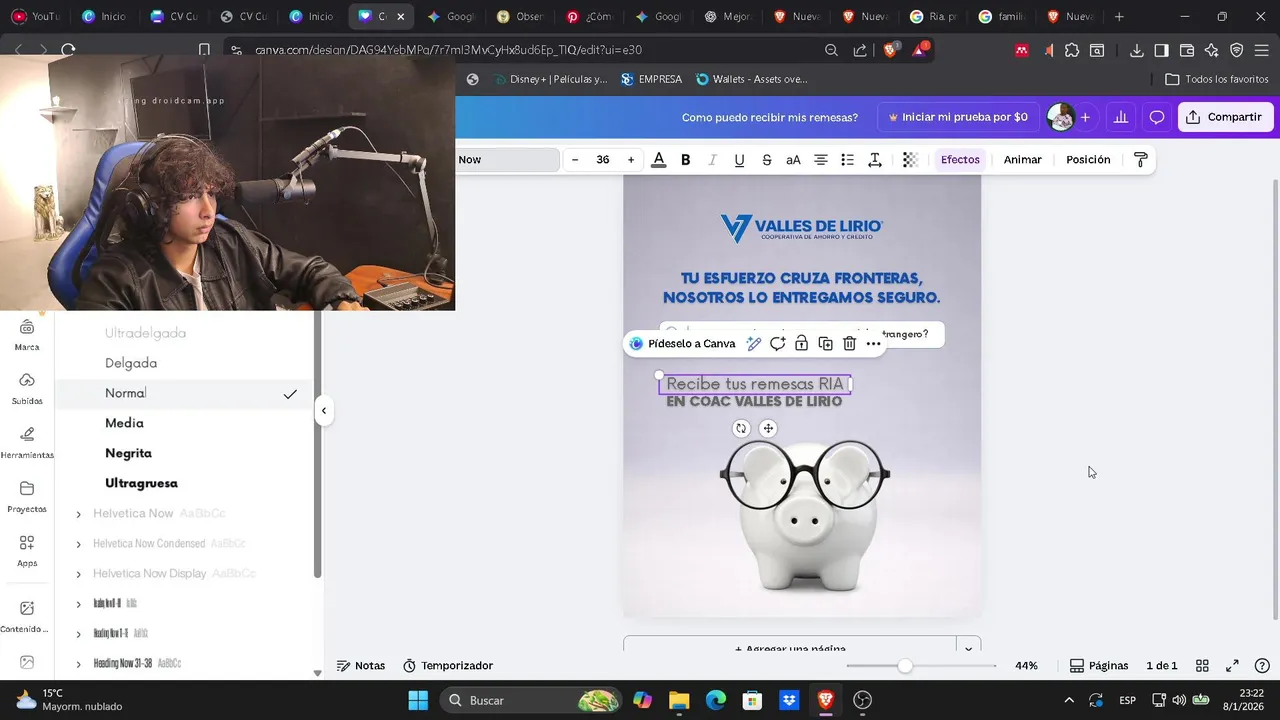1280x720 pixels.
Task: Copy style with paint roller icon
Action: click(x=1140, y=160)
